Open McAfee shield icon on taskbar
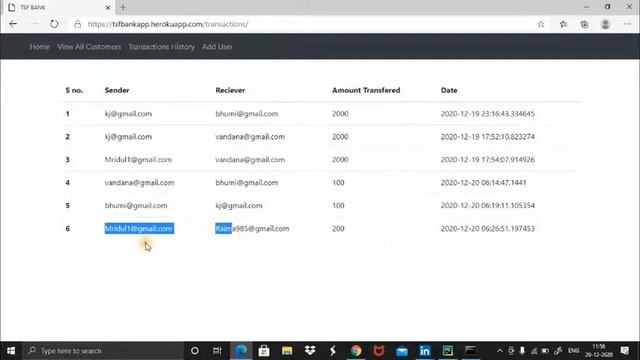The image size is (640, 360). coord(379,351)
